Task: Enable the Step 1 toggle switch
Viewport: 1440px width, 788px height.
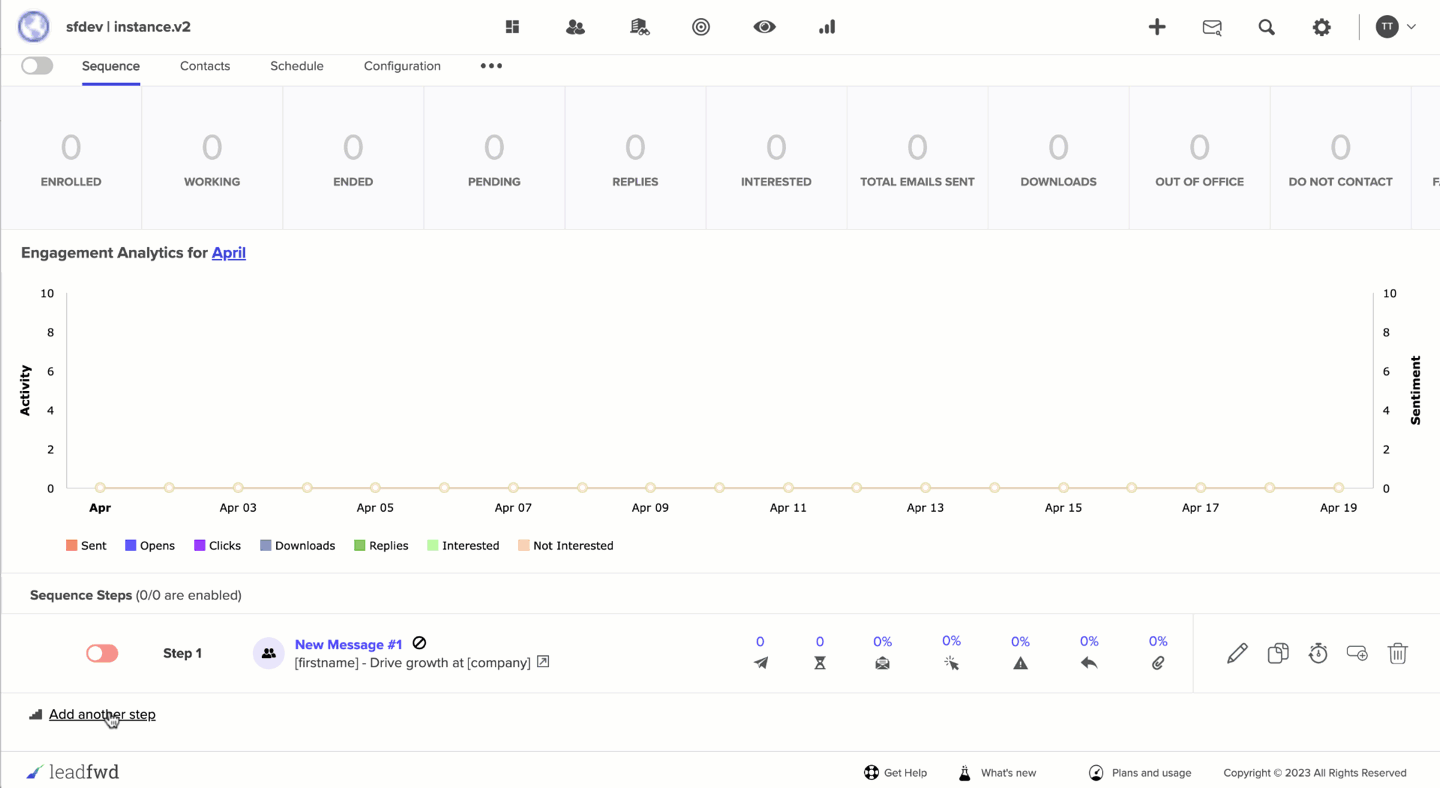Action: (x=102, y=653)
